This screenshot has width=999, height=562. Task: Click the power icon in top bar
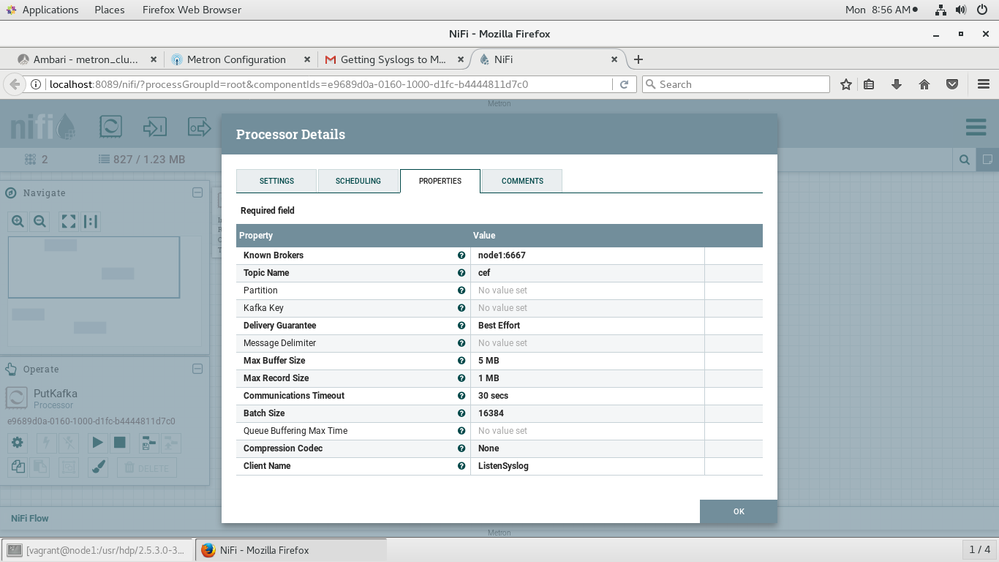click(x=982, y=10)
